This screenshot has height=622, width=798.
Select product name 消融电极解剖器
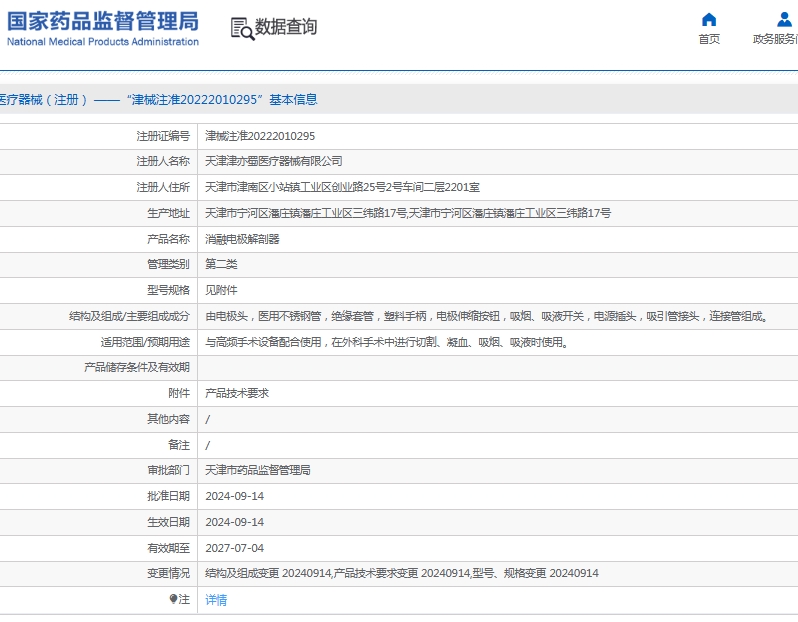tap(242, 239)
